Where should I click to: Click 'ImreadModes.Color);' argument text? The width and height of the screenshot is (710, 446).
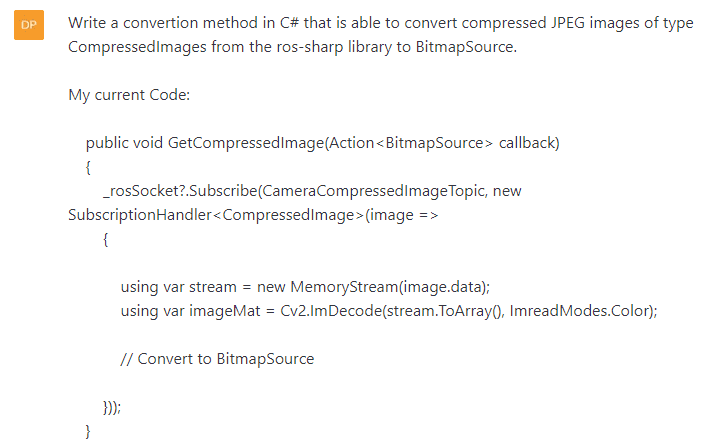pos(583,311)
